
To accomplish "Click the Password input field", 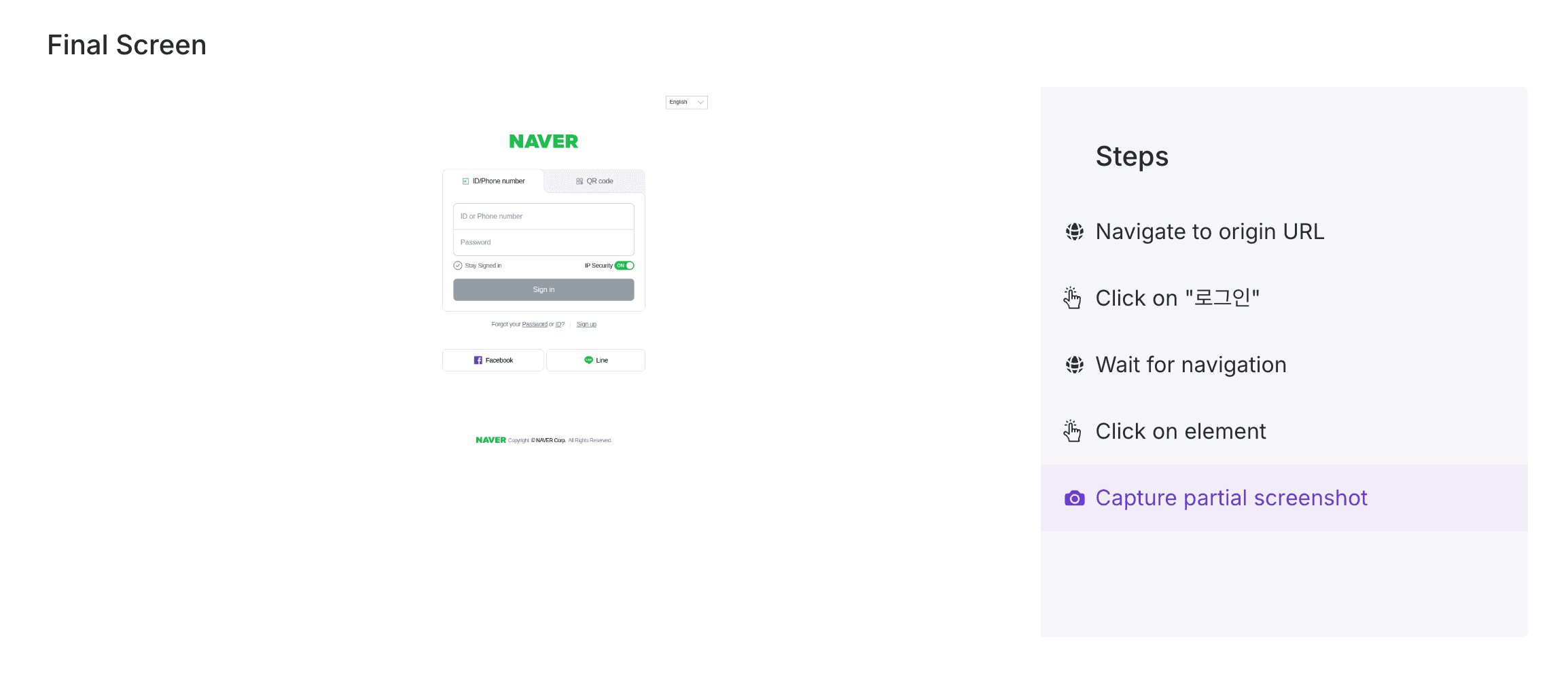I will [x=544, y=242].
